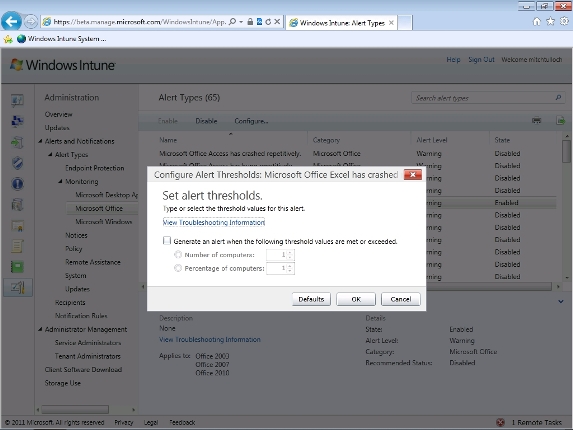
Task: Open the Software workspace icon in sidebar
Action: pos(17,205)
